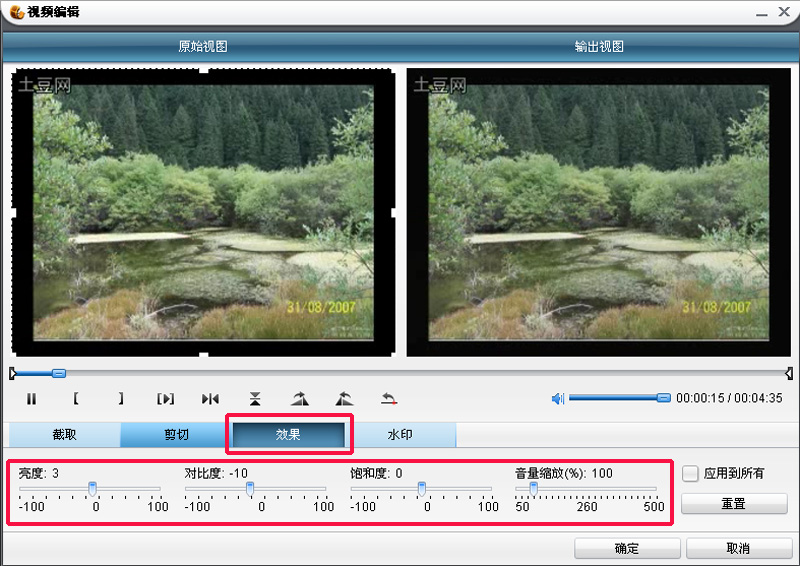Confirm with the 确定 button
The width and height of the screenshot is (800, 566).
click(x=627, y=549)
